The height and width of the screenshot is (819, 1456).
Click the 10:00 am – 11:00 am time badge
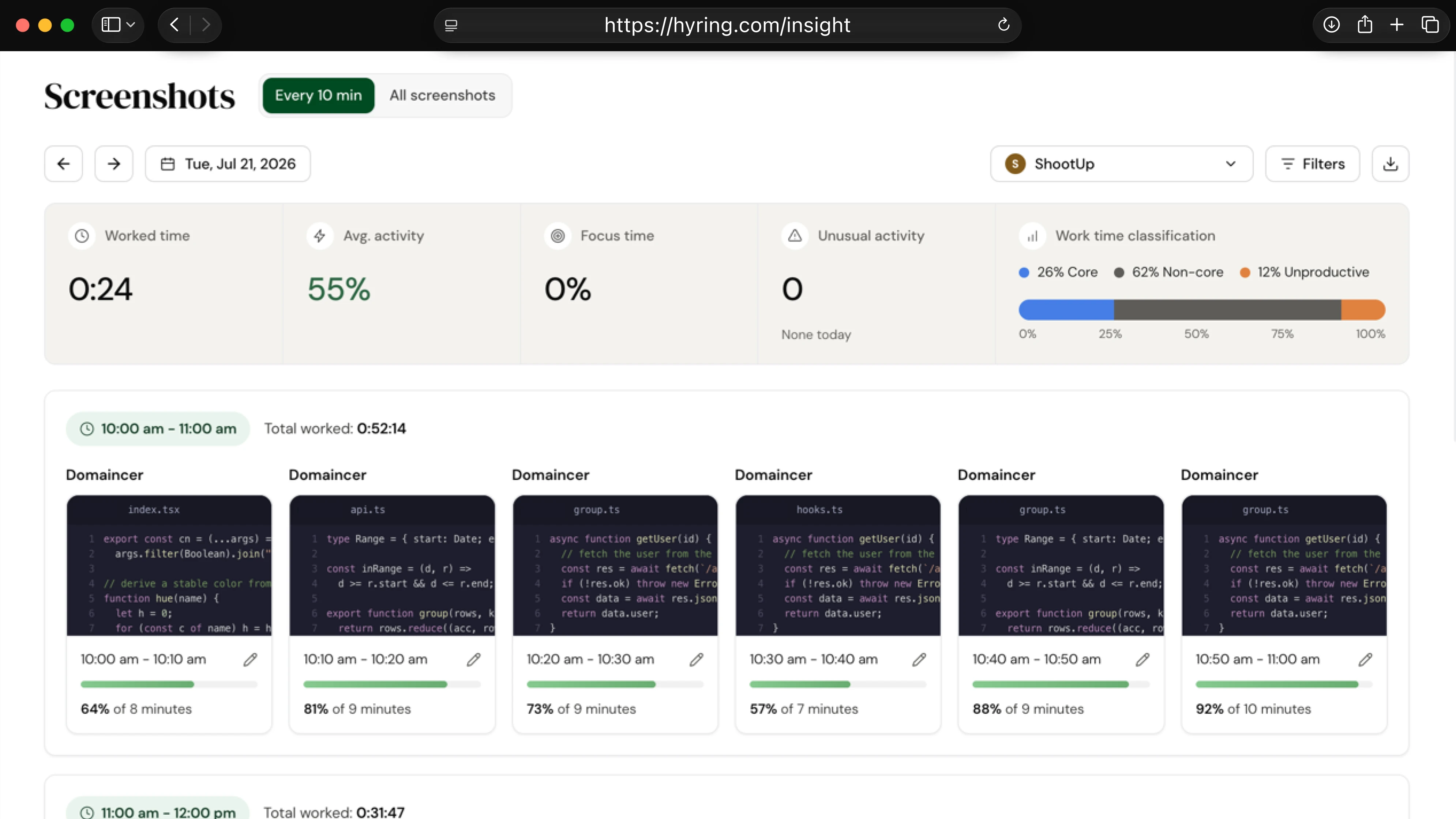(158, 429)
